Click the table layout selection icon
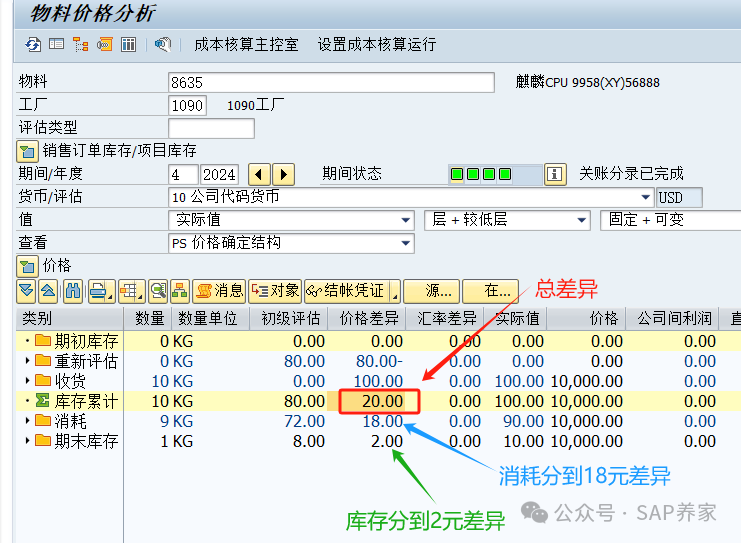This screenshot has width=741, height=543. (131, 291)
